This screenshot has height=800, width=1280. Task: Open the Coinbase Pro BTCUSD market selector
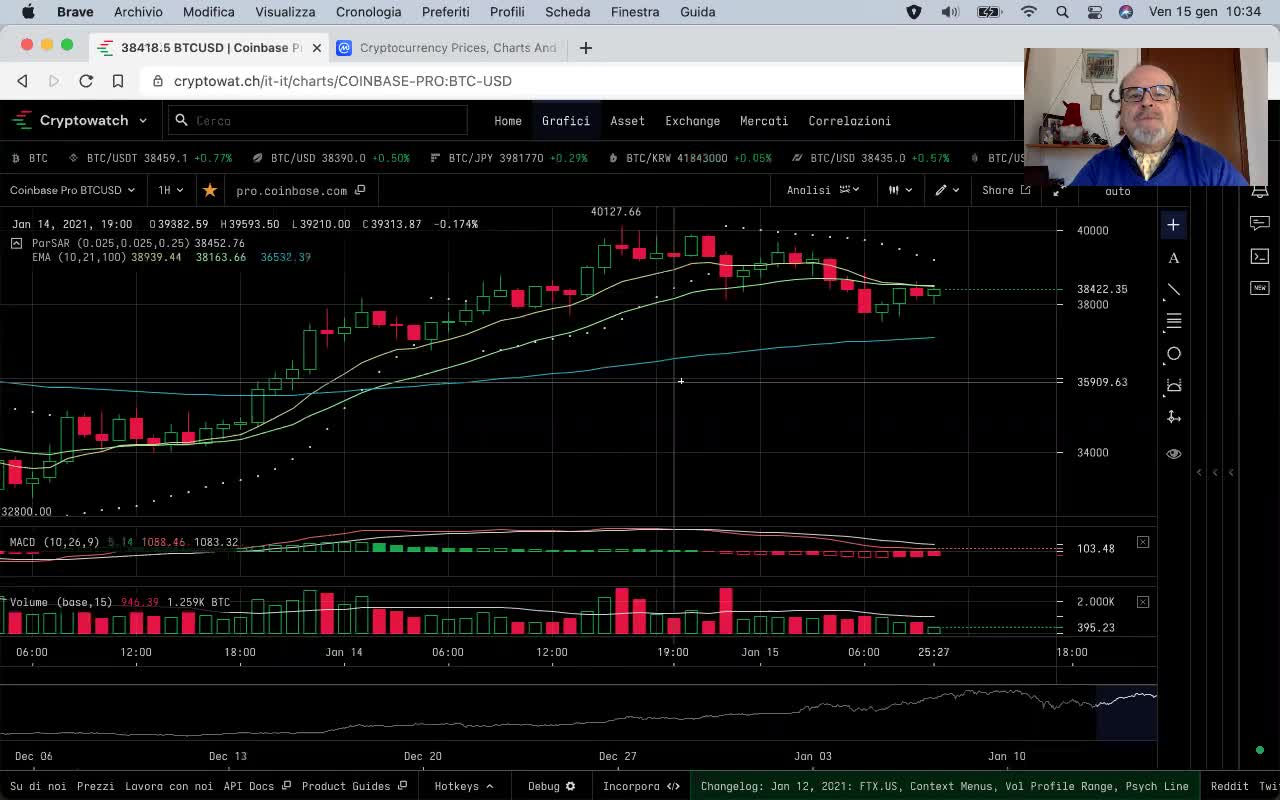[x=72, y=190]
